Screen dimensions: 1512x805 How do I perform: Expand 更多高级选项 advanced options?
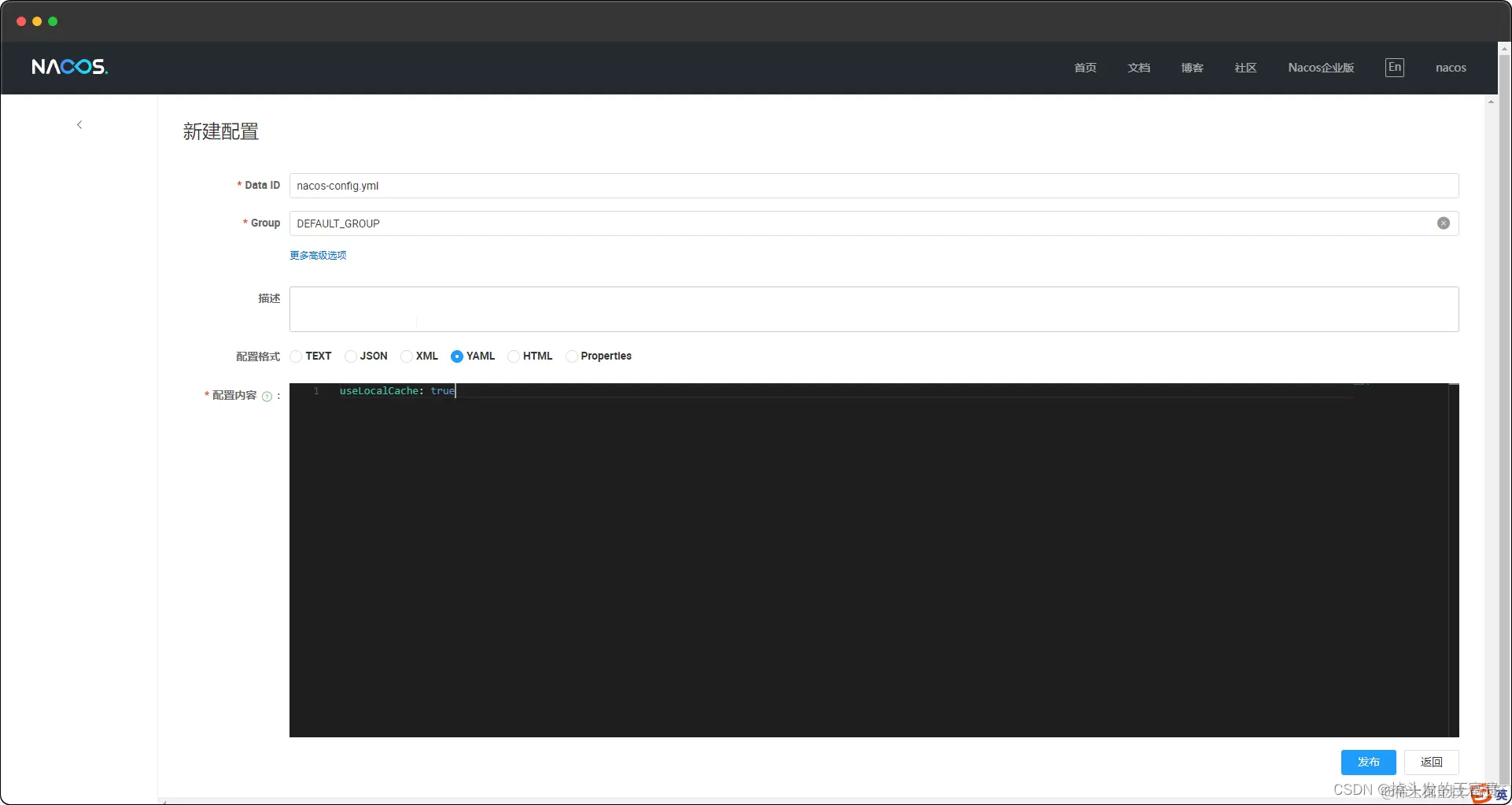[317, 255]
